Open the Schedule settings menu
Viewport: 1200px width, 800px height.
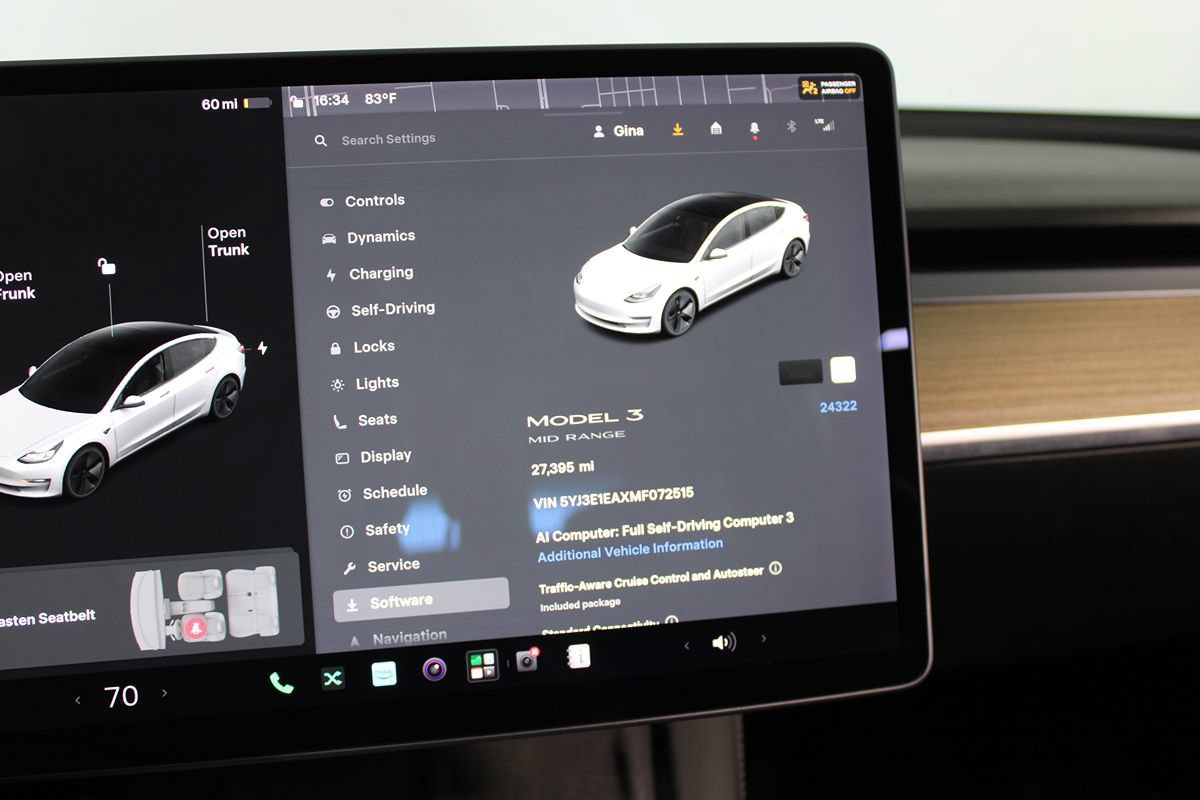point(382,492)
